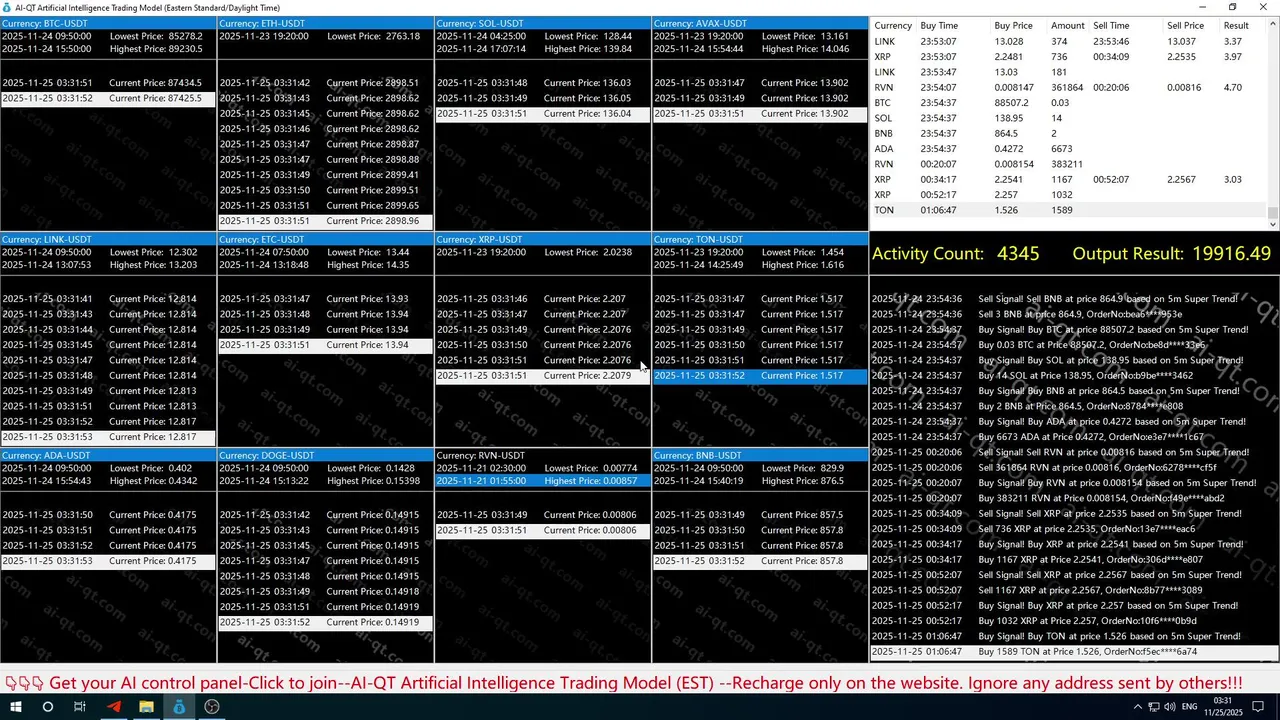Select the 'Currency: XRP-USDT' panel header
1280x720 pixels.
click(543, 239)
